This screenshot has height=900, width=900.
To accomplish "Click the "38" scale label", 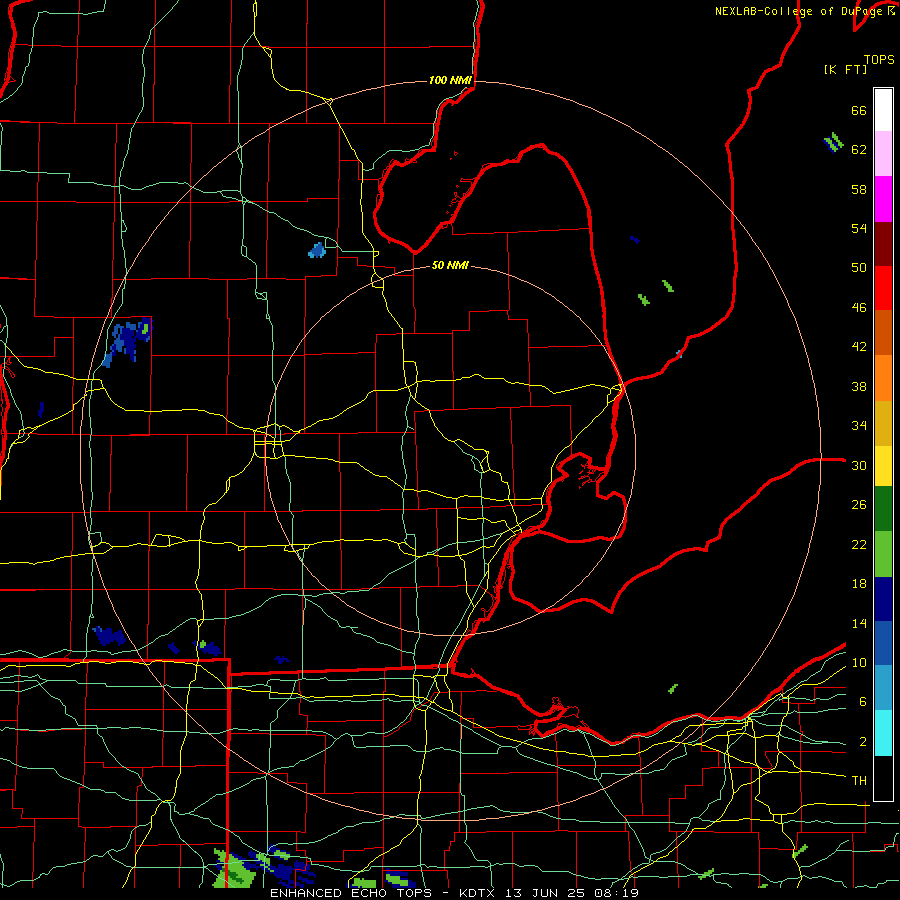I will tap(859, 386).
